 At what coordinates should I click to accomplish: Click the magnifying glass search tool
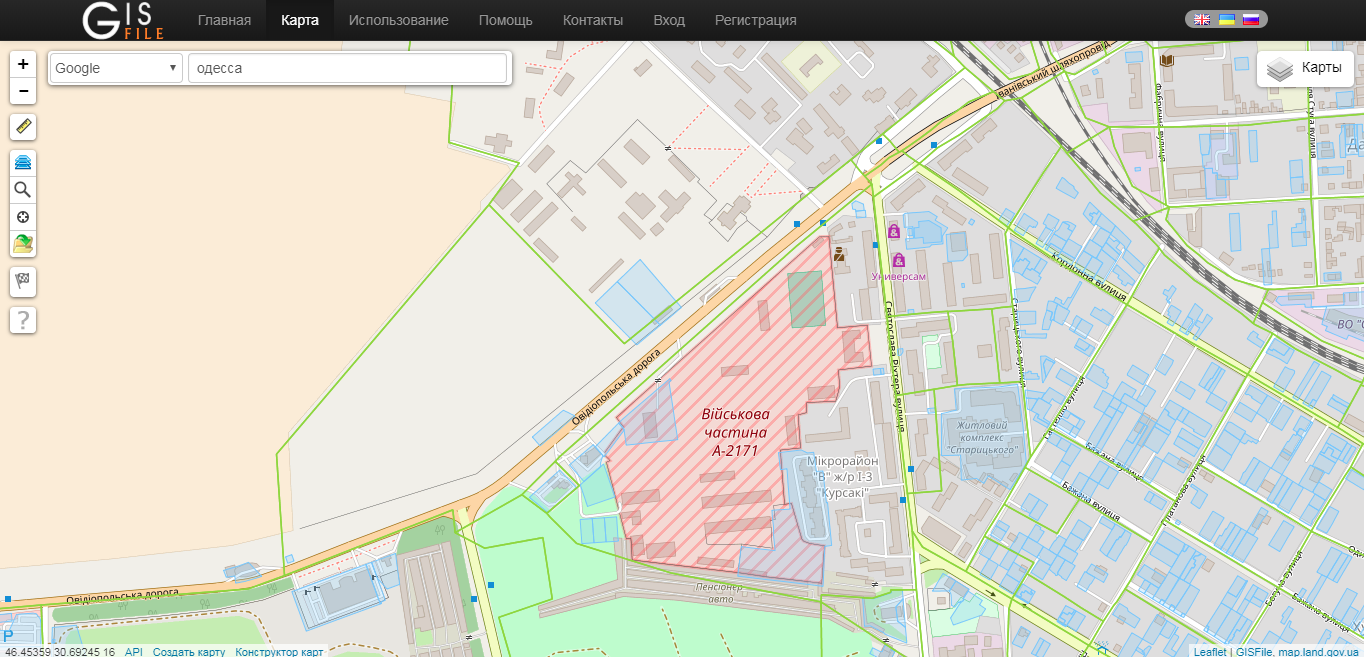tap(23, 190)
